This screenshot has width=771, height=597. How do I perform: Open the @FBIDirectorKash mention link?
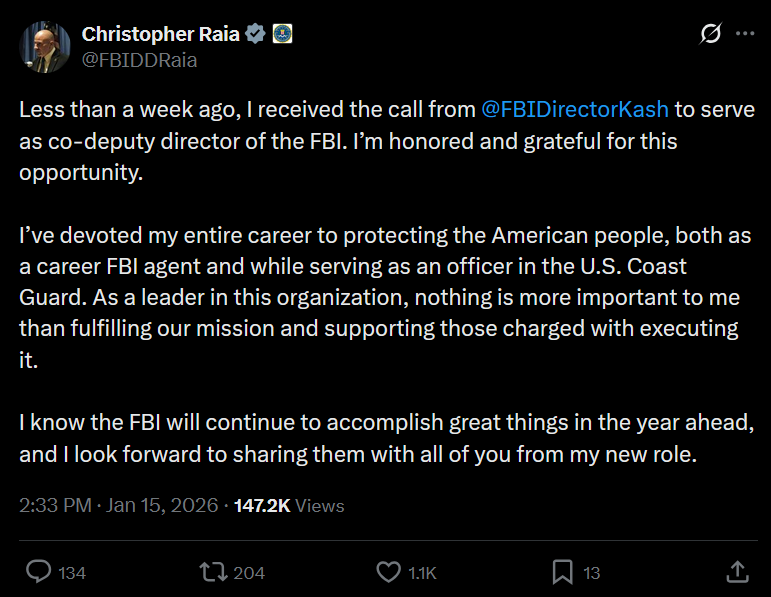click(574, 109)
